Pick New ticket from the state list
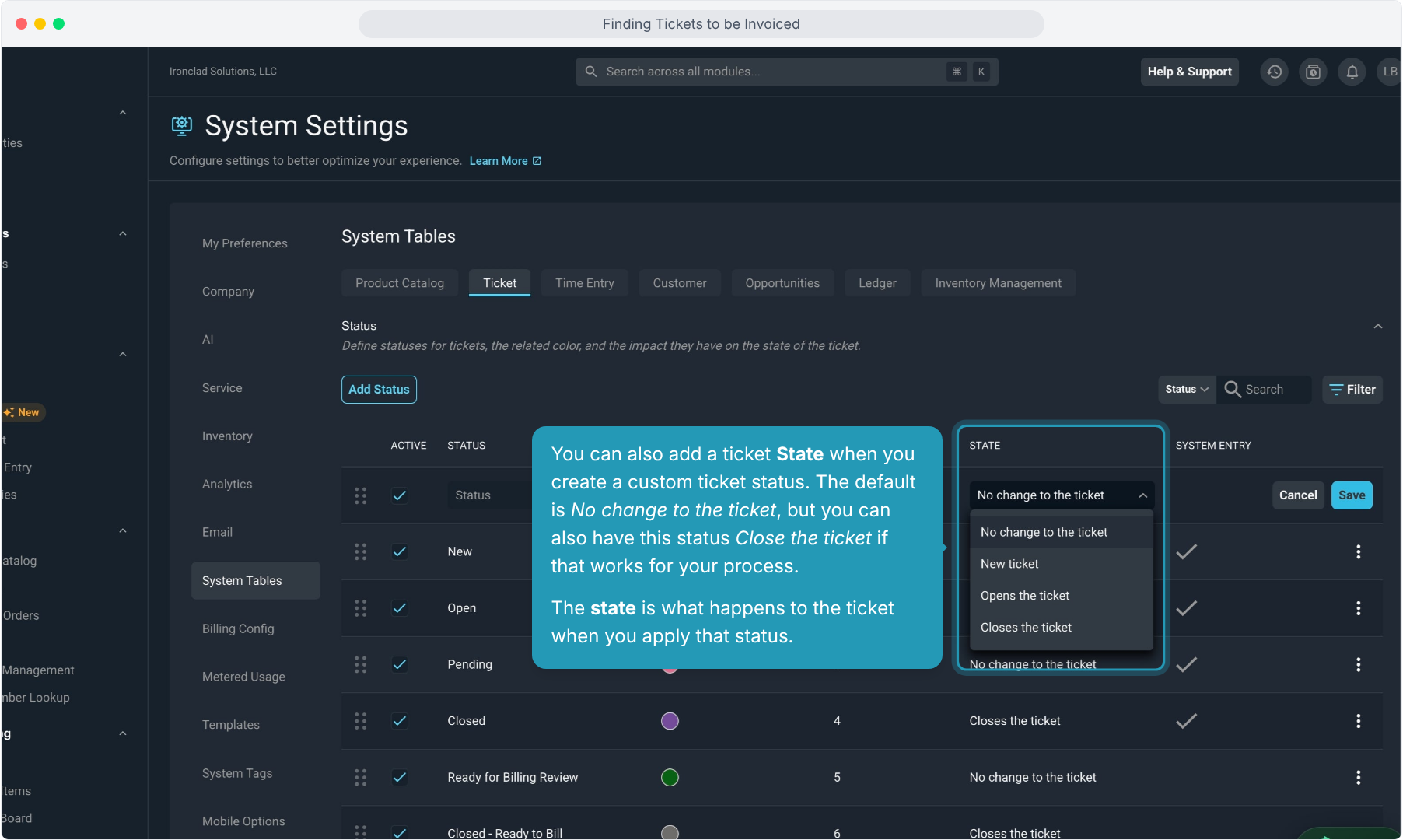This screenshot has width=1403, height=840. point(1062,564)
